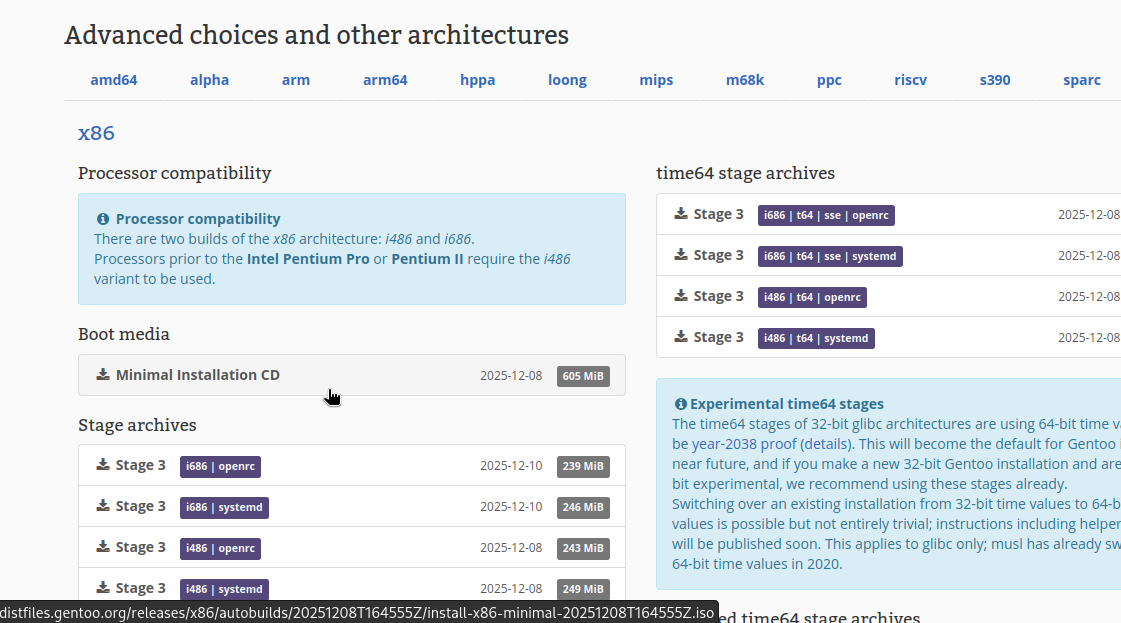Open the mips architecture tab
Screen dimensions: 1121x623
656,80
